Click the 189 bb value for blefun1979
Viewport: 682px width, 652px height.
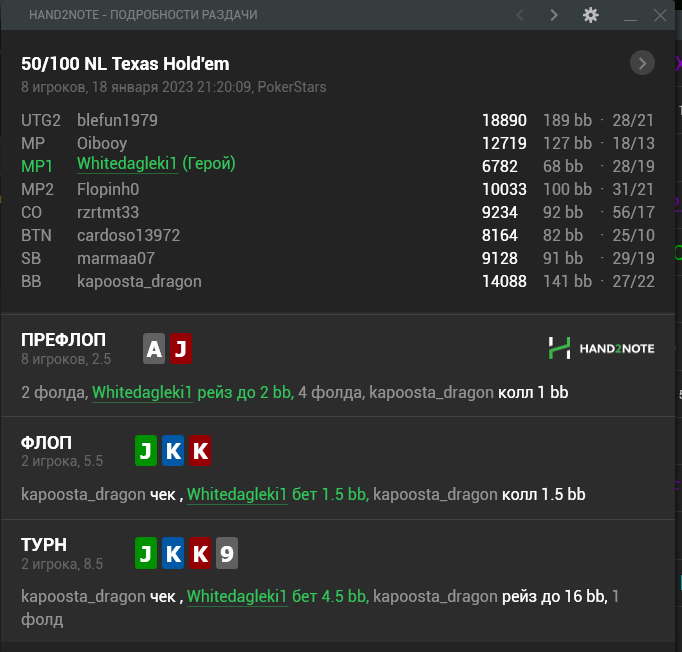(x=567, y=120)
